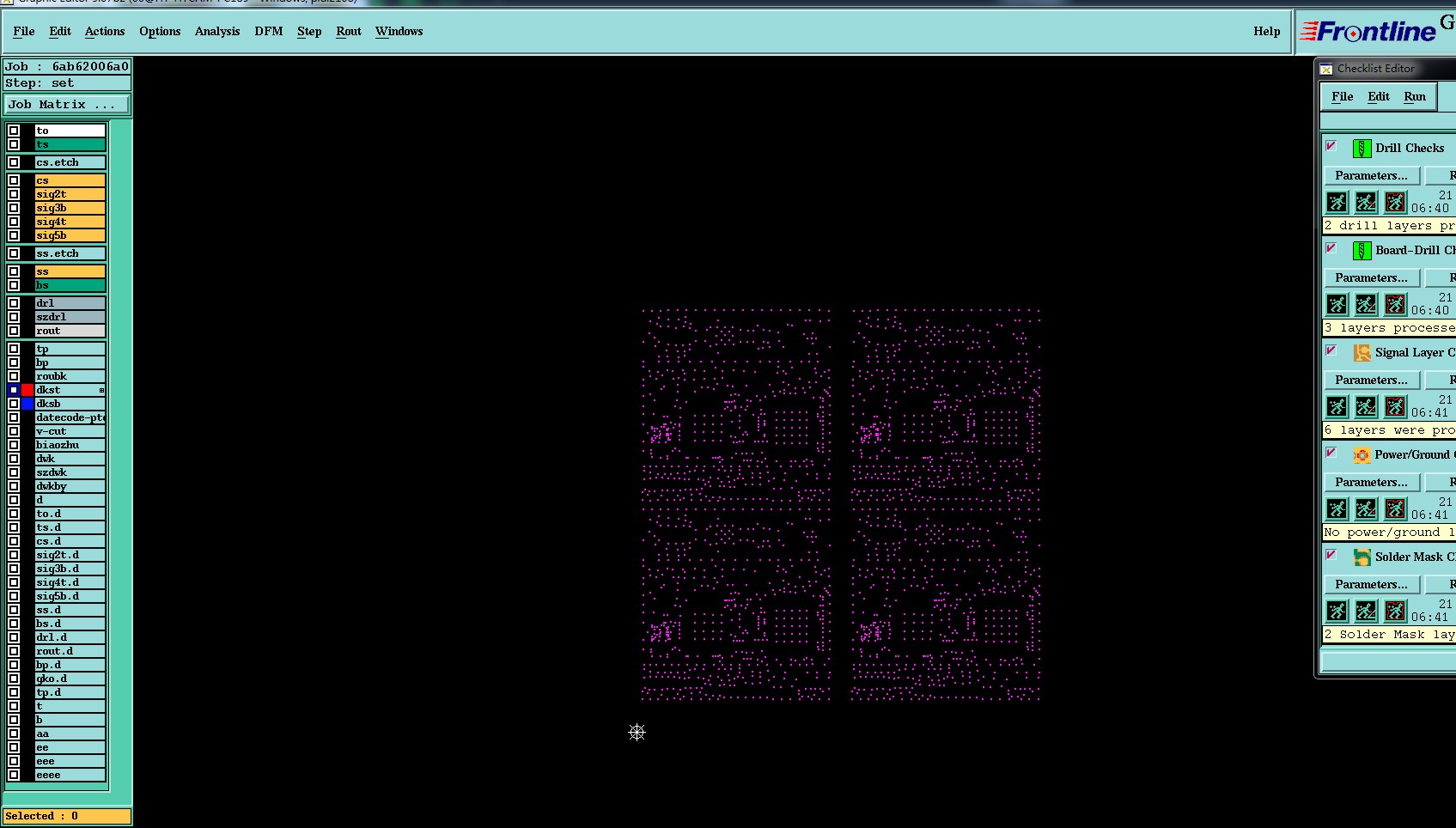Screen dimensions: 1456x828
Task: Open Parameters for Board-Drill Checks
Action: pos(1371,278)
